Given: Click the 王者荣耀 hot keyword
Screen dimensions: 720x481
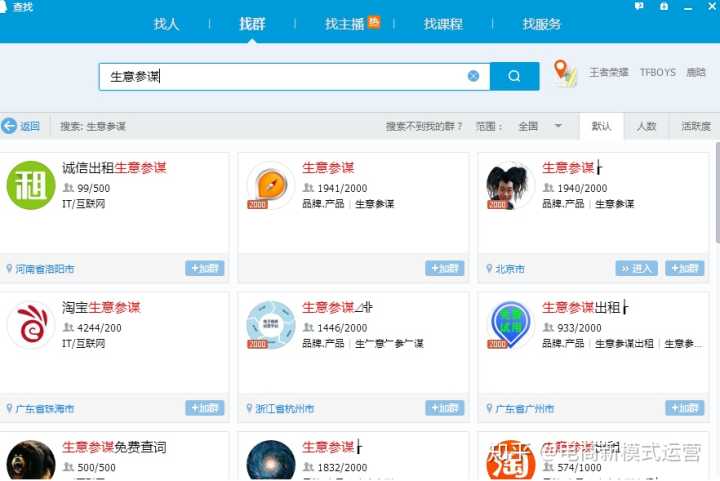Looking at the screenshot, I should click(609, 73).
